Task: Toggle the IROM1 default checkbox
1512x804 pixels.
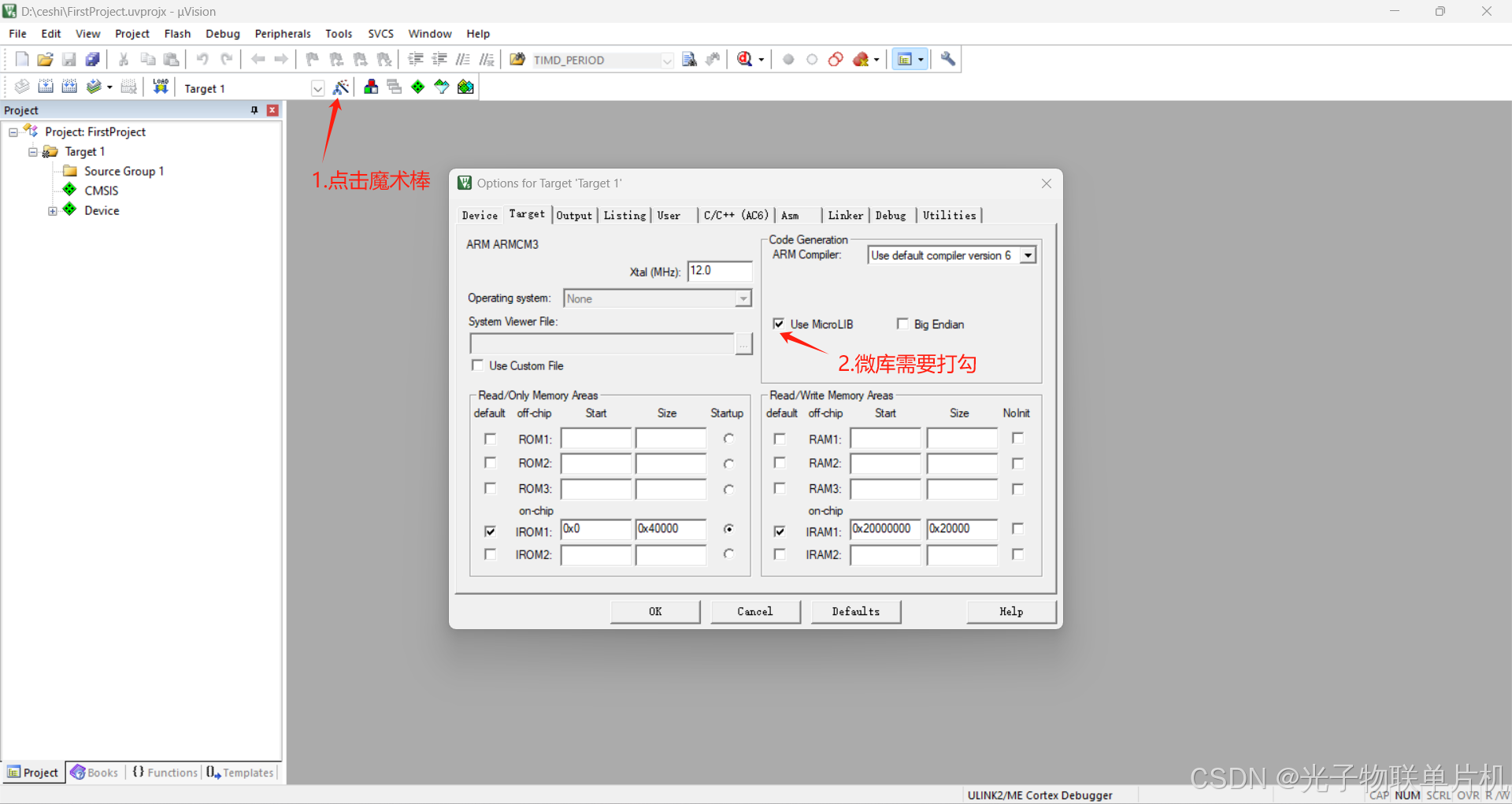Action: [x=490, y=532]
